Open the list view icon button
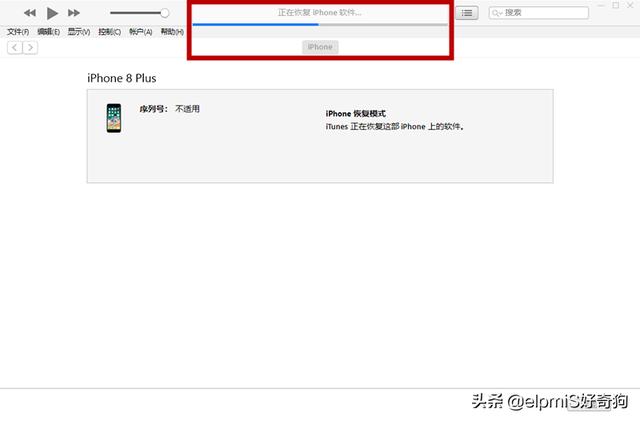The height and width of the screenshot is (421, 640). point(467,13)
